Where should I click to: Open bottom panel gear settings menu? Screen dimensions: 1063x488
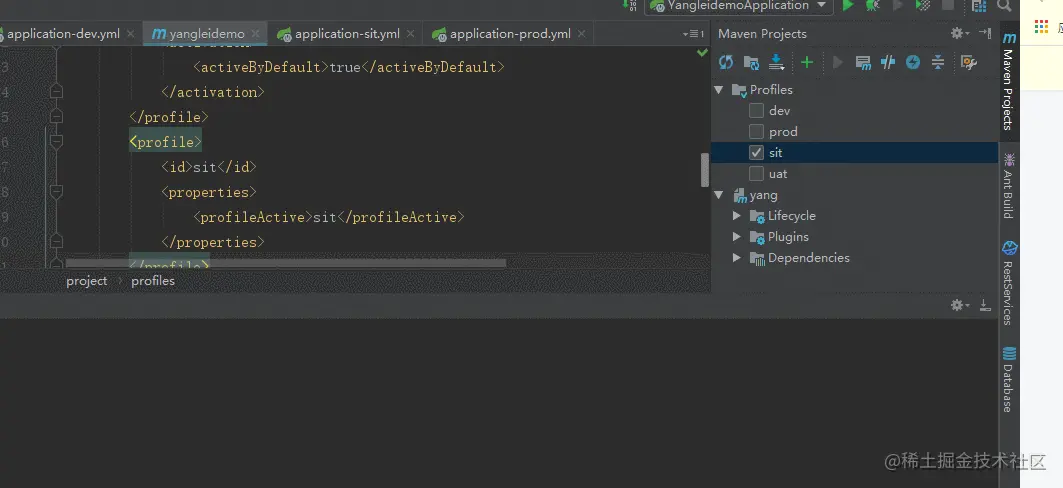click(959, 305)
